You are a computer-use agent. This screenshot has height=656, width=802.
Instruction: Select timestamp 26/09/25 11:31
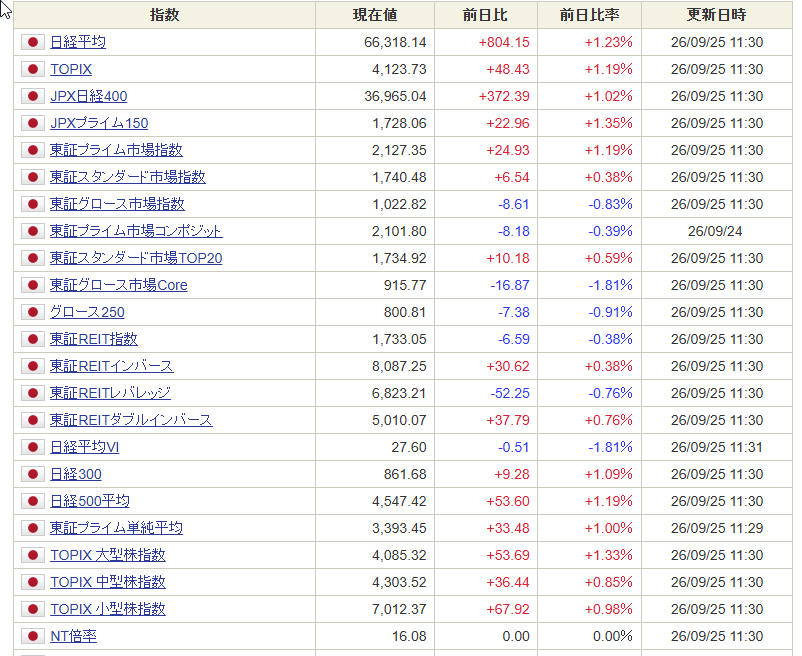pyautogui.click(x=717, y=448)
